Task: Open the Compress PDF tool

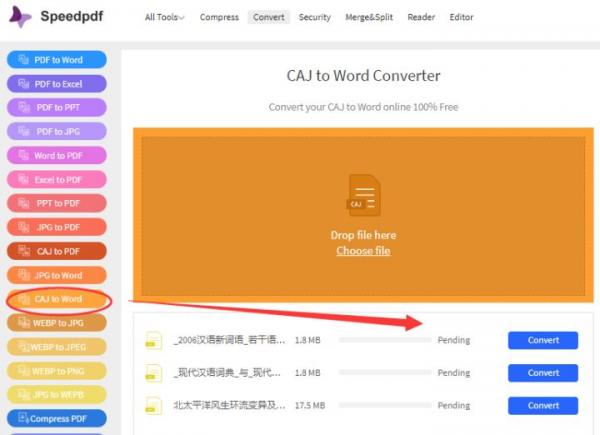Action: click(57, 419)
